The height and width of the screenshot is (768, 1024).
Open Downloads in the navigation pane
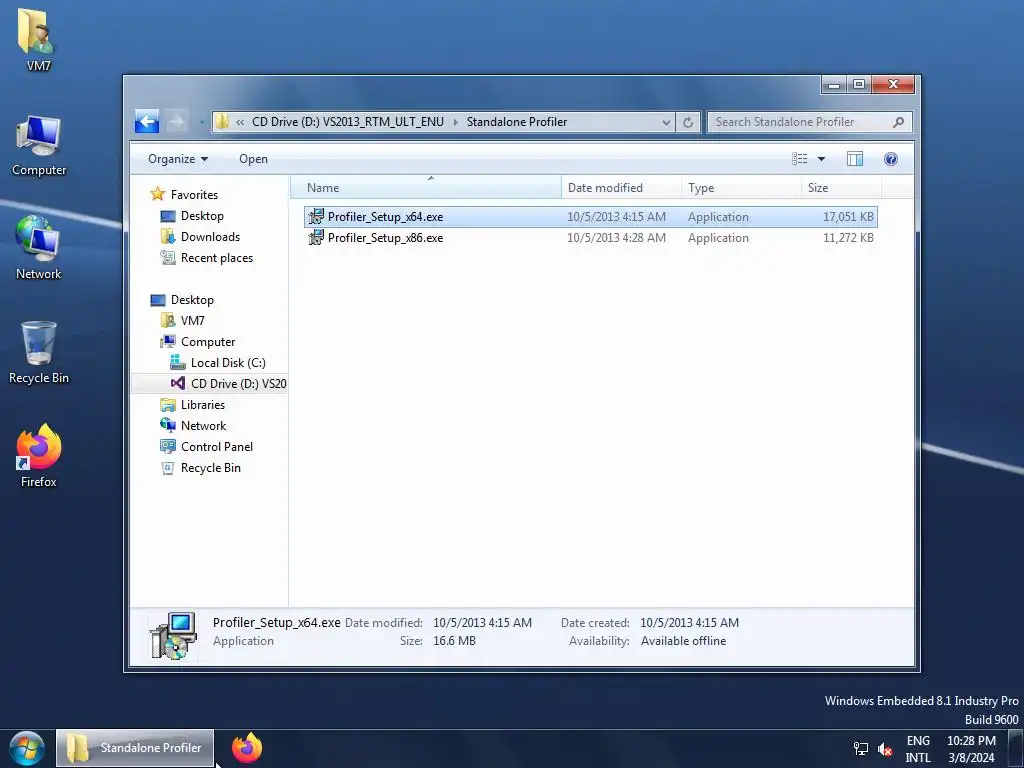point(210,236)
